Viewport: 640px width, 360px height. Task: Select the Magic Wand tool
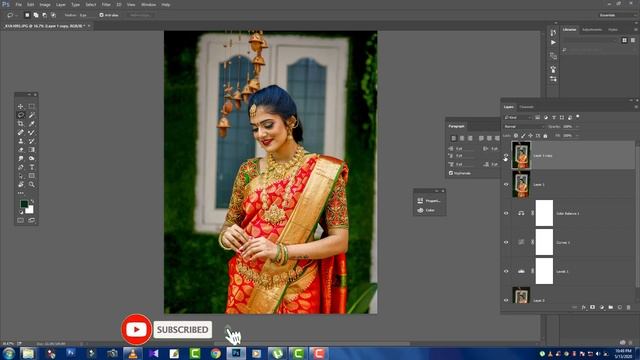coord(31,115)
